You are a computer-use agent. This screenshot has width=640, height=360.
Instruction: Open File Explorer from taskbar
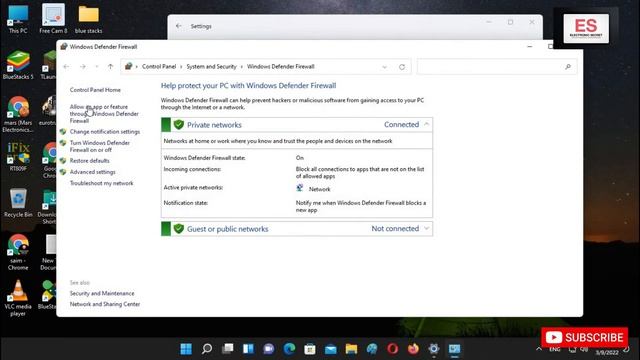351,349
